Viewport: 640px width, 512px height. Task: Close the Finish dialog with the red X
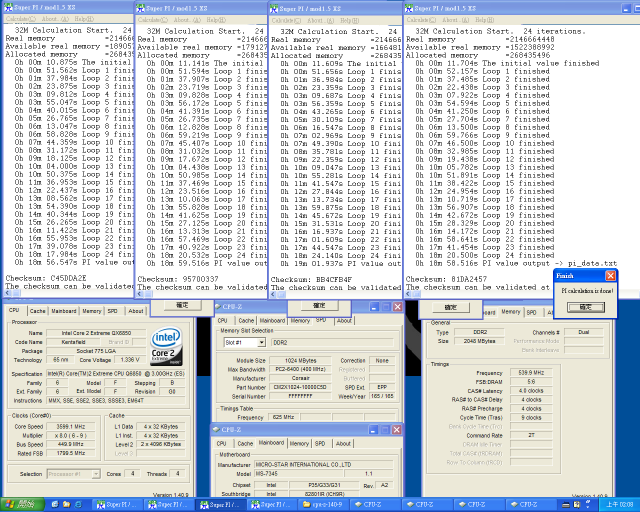point(610,276)
